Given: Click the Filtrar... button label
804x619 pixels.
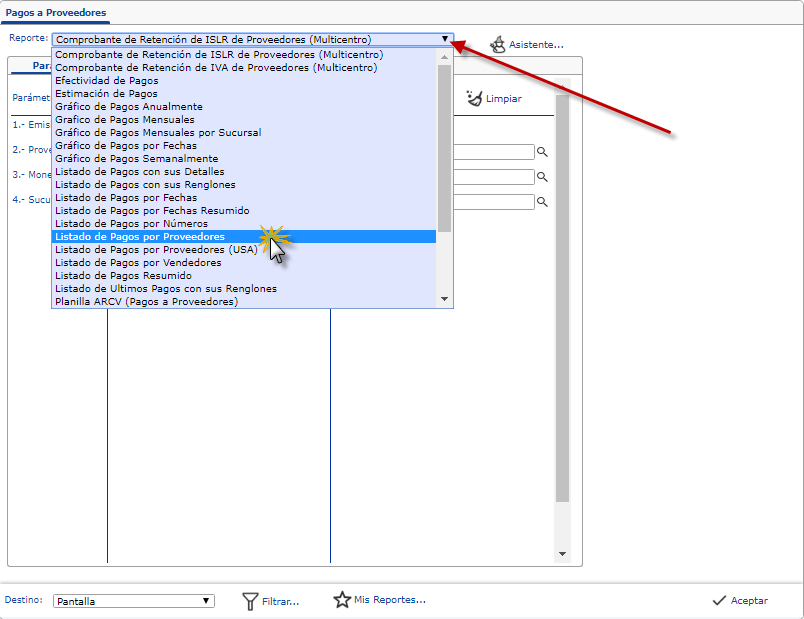Looking at the screenshot, I should click(x=280, y=602).
